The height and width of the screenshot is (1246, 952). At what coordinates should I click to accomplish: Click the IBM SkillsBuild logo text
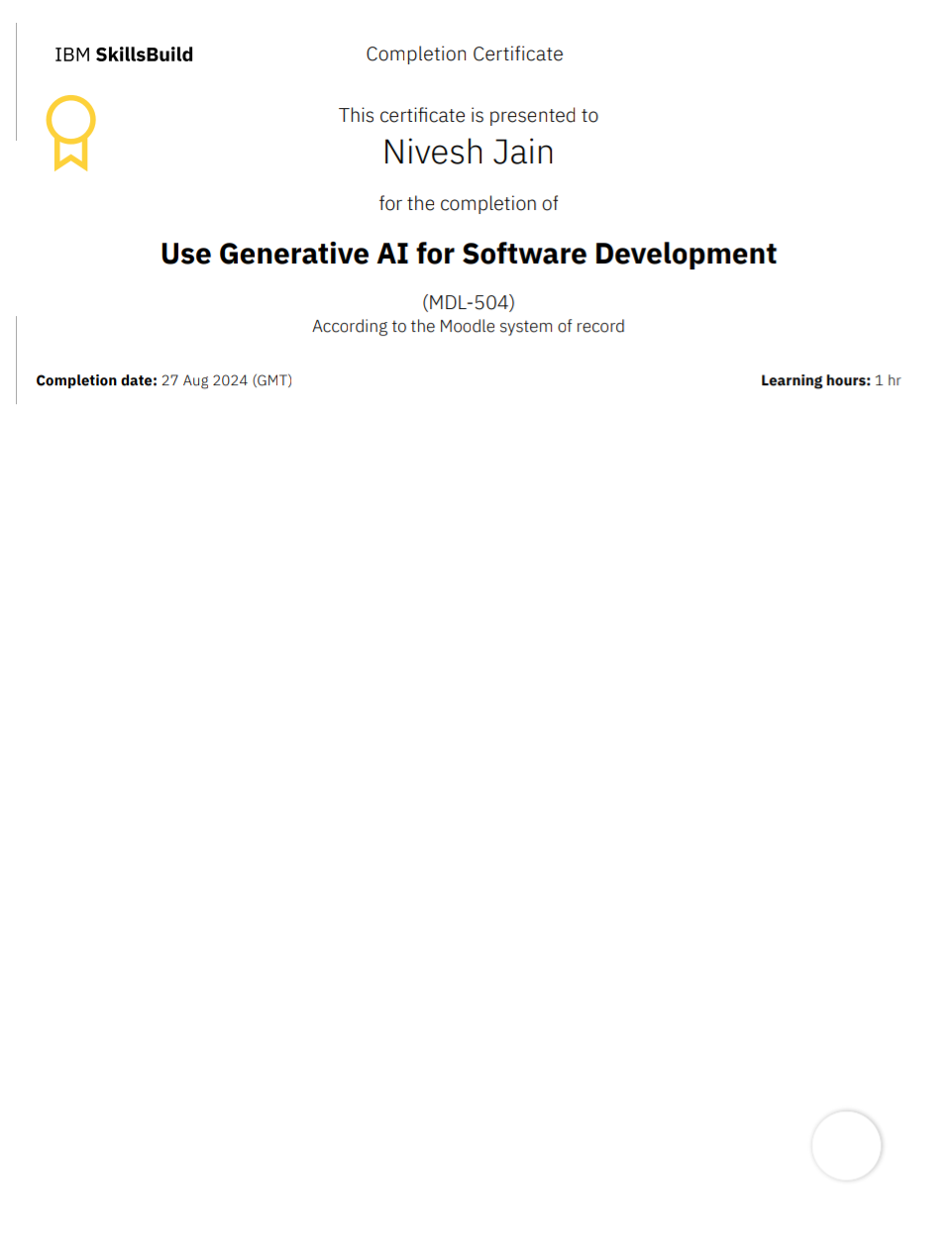tap(124, 54)
